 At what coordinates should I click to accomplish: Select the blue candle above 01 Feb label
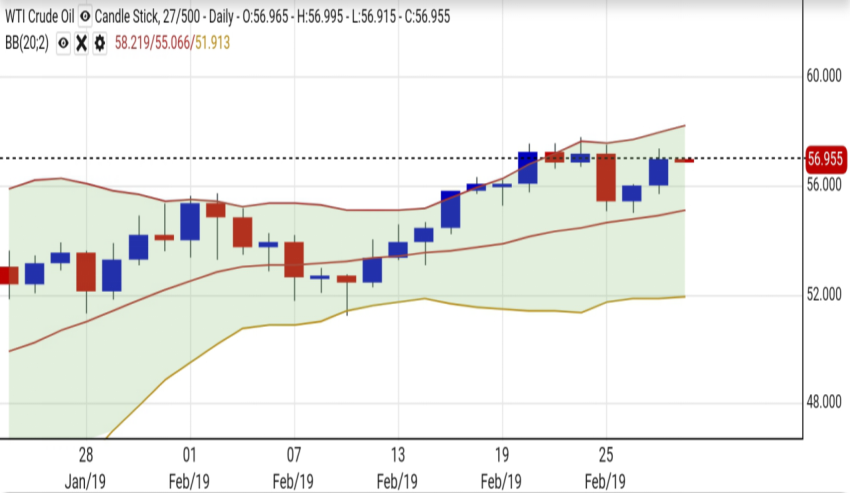pyautogui.click(x=190, y=221)
